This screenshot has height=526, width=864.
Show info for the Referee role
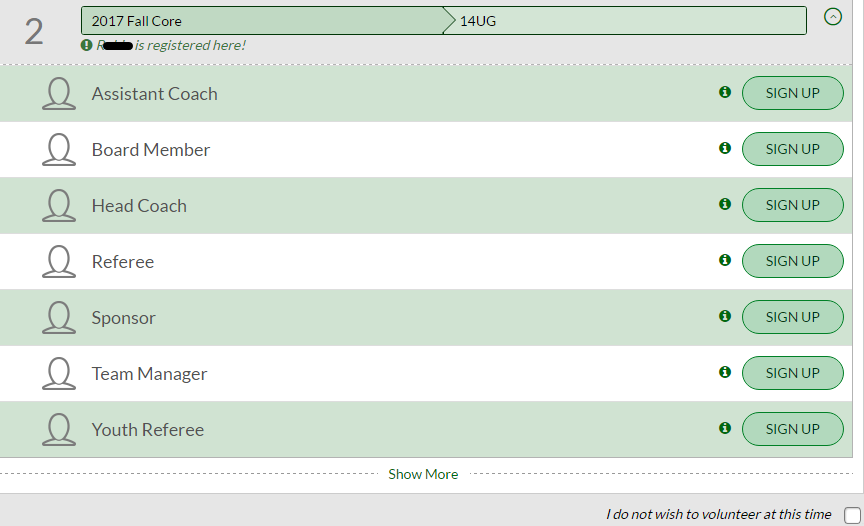pos(725,260)
